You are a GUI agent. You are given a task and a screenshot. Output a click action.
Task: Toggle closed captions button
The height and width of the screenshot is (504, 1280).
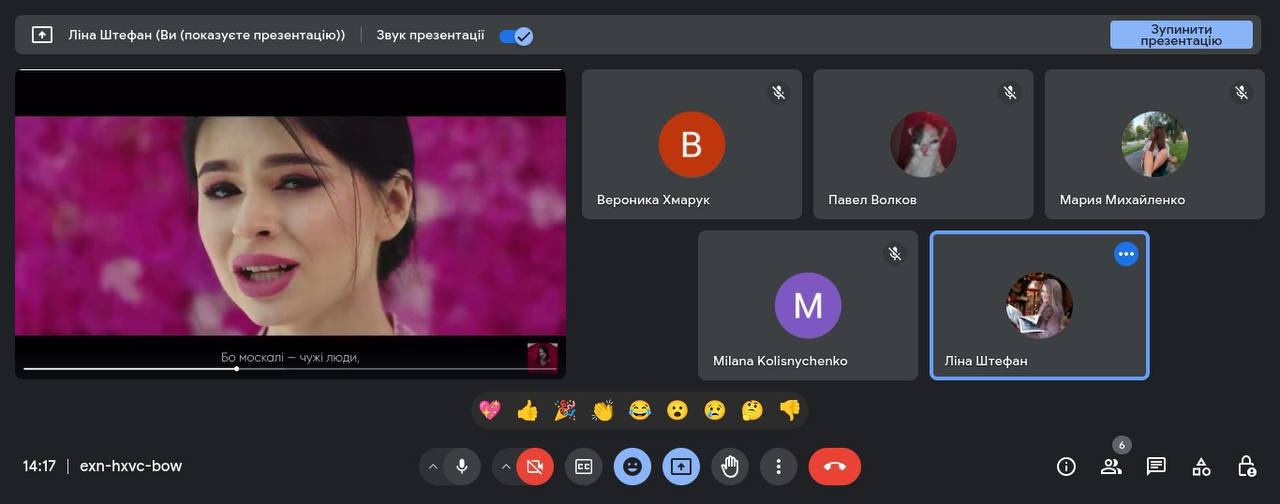[583, 466]
